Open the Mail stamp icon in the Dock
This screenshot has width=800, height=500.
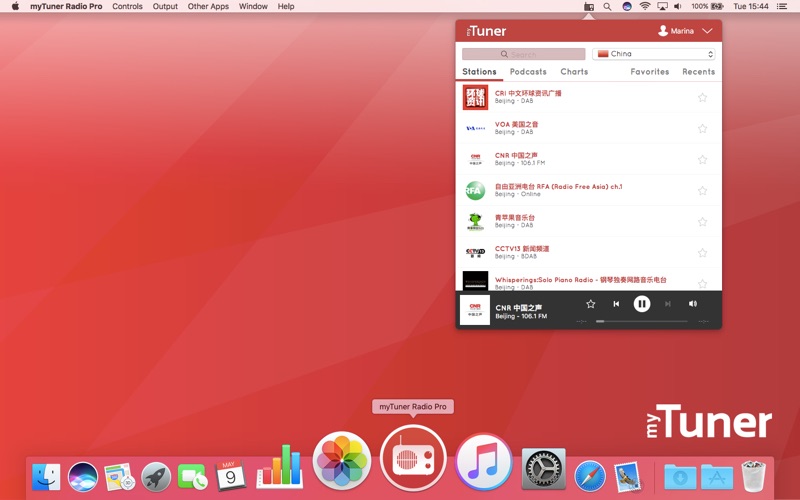point(628,477)
